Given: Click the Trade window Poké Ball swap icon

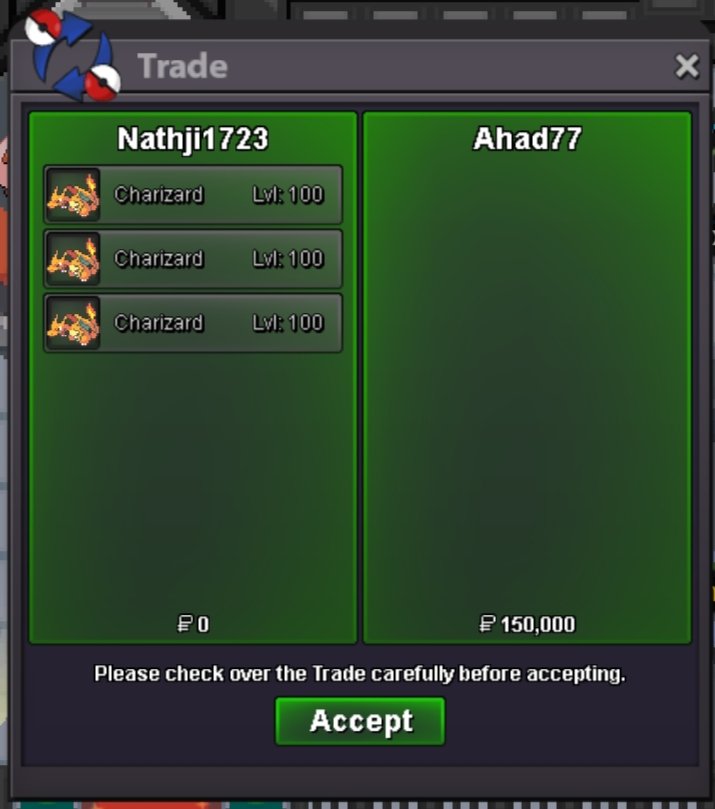Looking at the screenshot, I should coord(72,55).
